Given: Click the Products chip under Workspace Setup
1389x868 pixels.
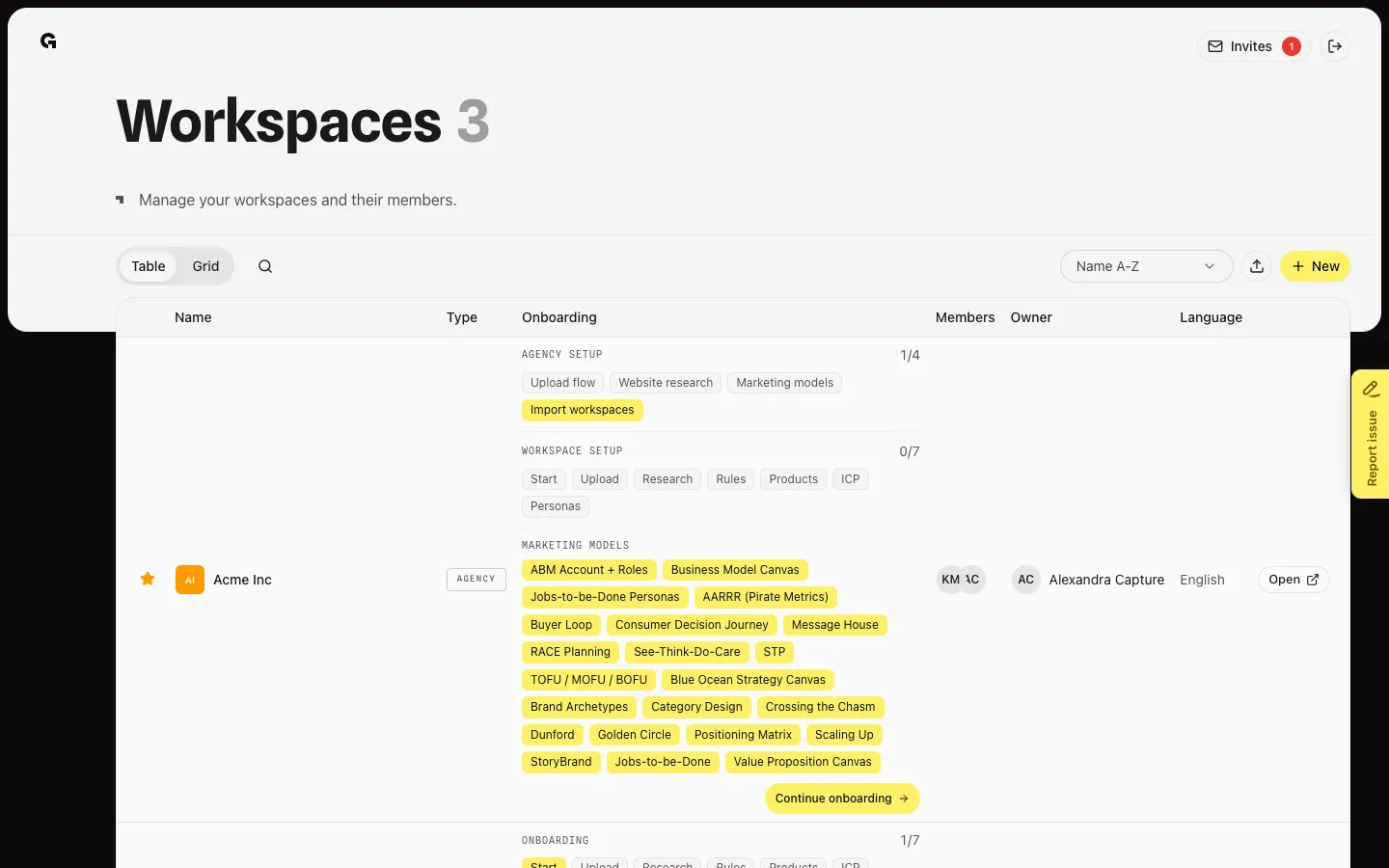Looking at the screenshot, I should (794, 479).
